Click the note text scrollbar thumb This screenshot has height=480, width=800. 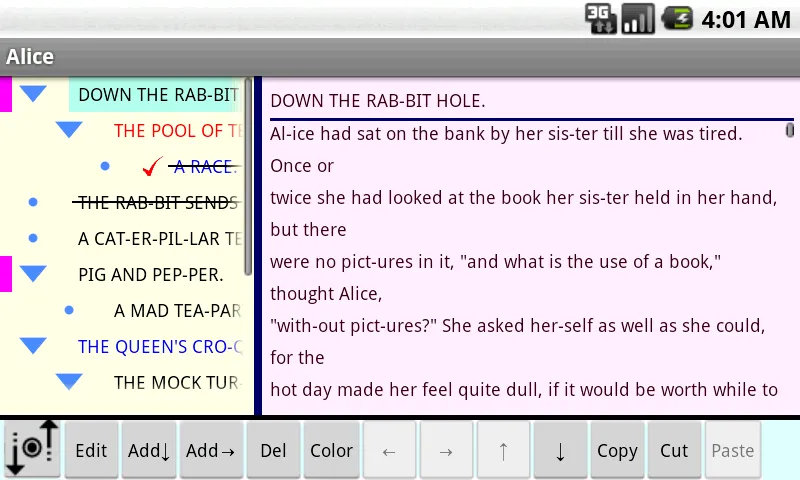tap(790, 130)
